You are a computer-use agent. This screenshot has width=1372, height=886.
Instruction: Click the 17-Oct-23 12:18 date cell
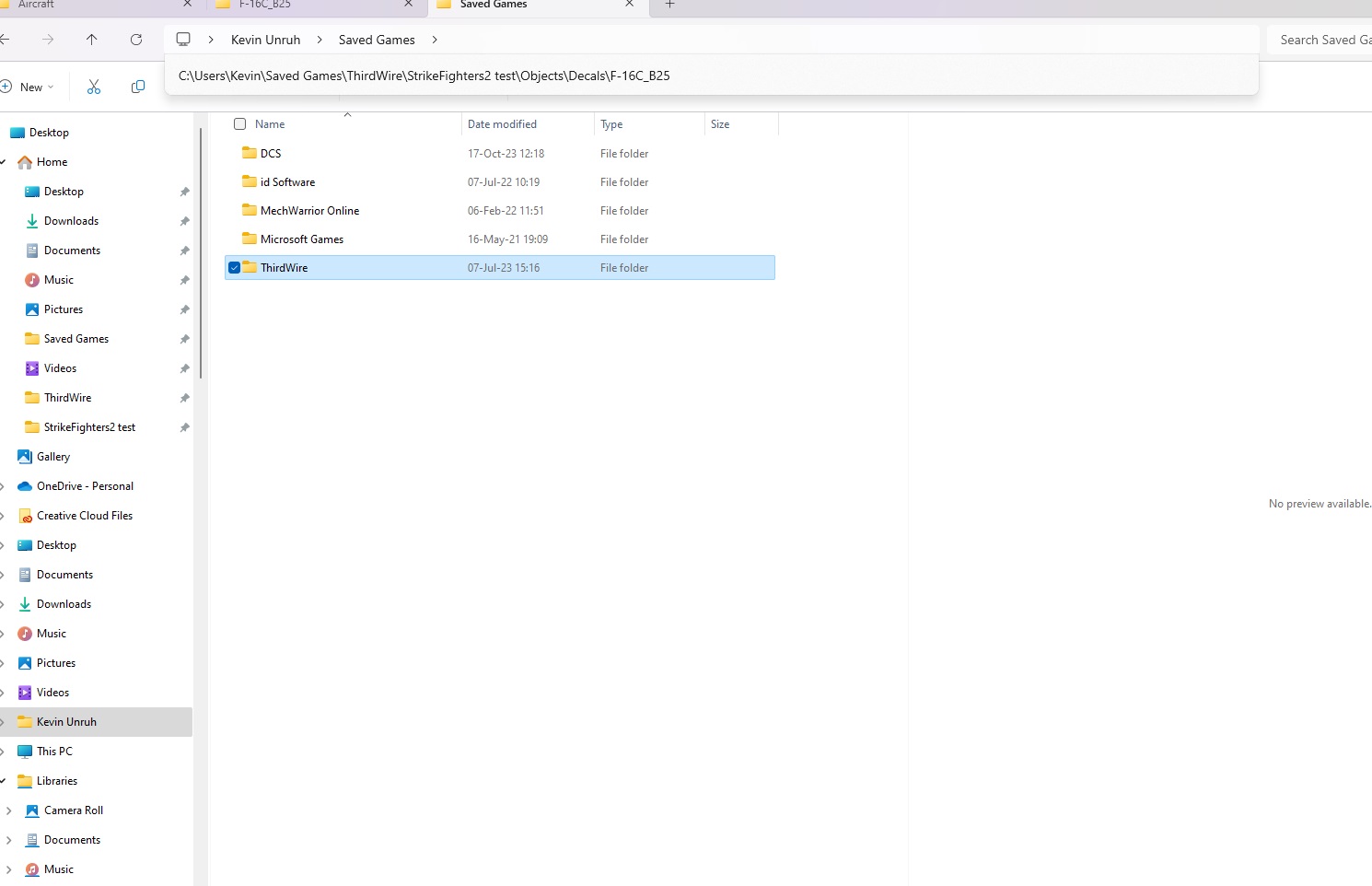click(506, 154)
